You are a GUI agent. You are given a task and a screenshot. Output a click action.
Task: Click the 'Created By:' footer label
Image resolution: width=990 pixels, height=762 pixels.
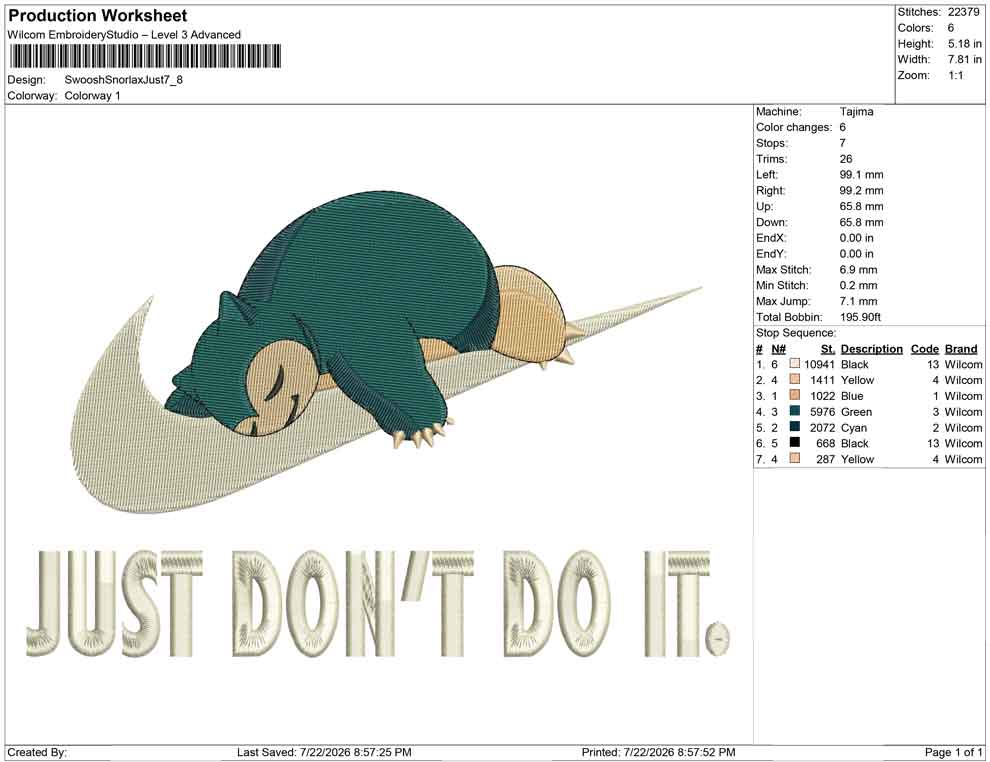(37, 752)
